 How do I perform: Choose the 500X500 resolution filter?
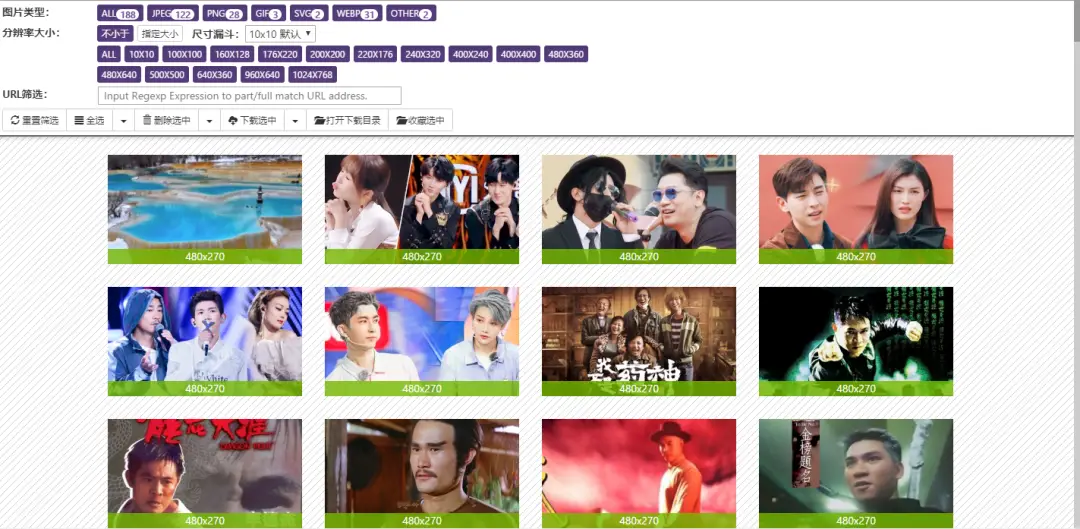[x=167, y=74]
